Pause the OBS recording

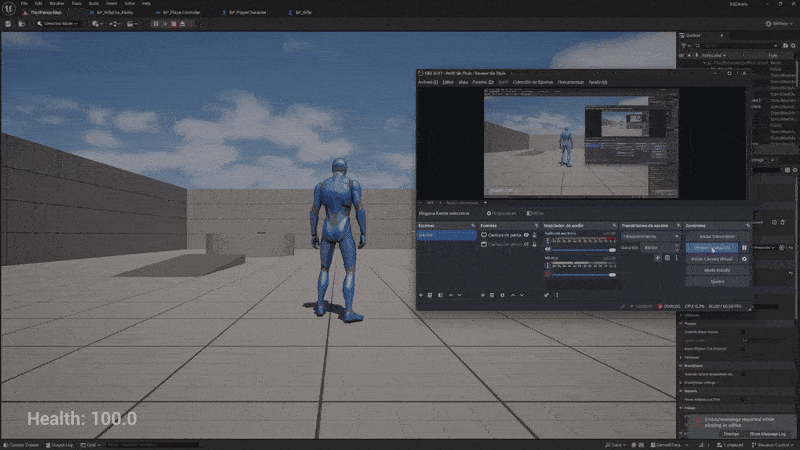pos(744,248)
